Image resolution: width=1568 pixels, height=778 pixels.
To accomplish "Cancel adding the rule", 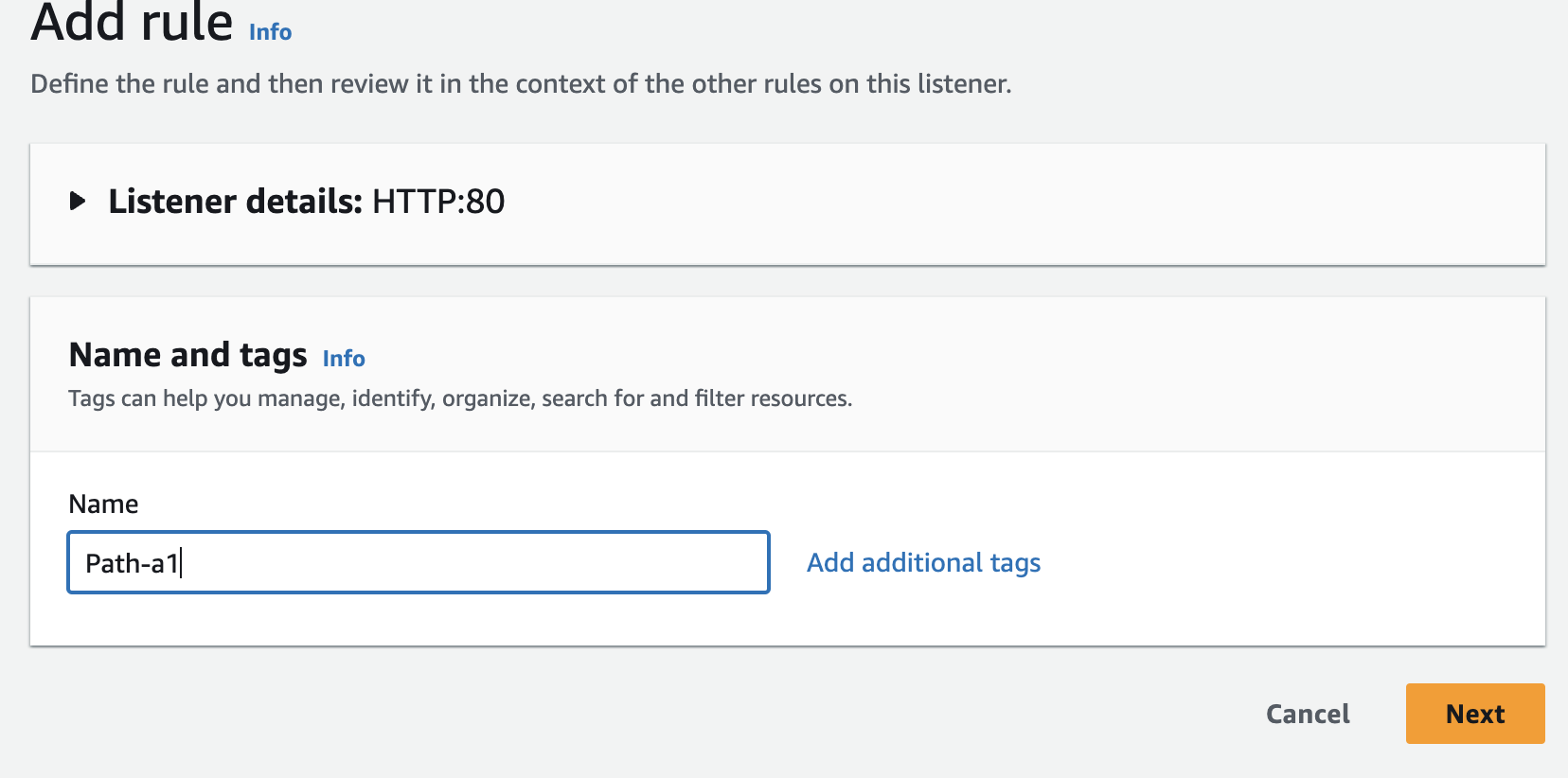I will coord(1308,714).
